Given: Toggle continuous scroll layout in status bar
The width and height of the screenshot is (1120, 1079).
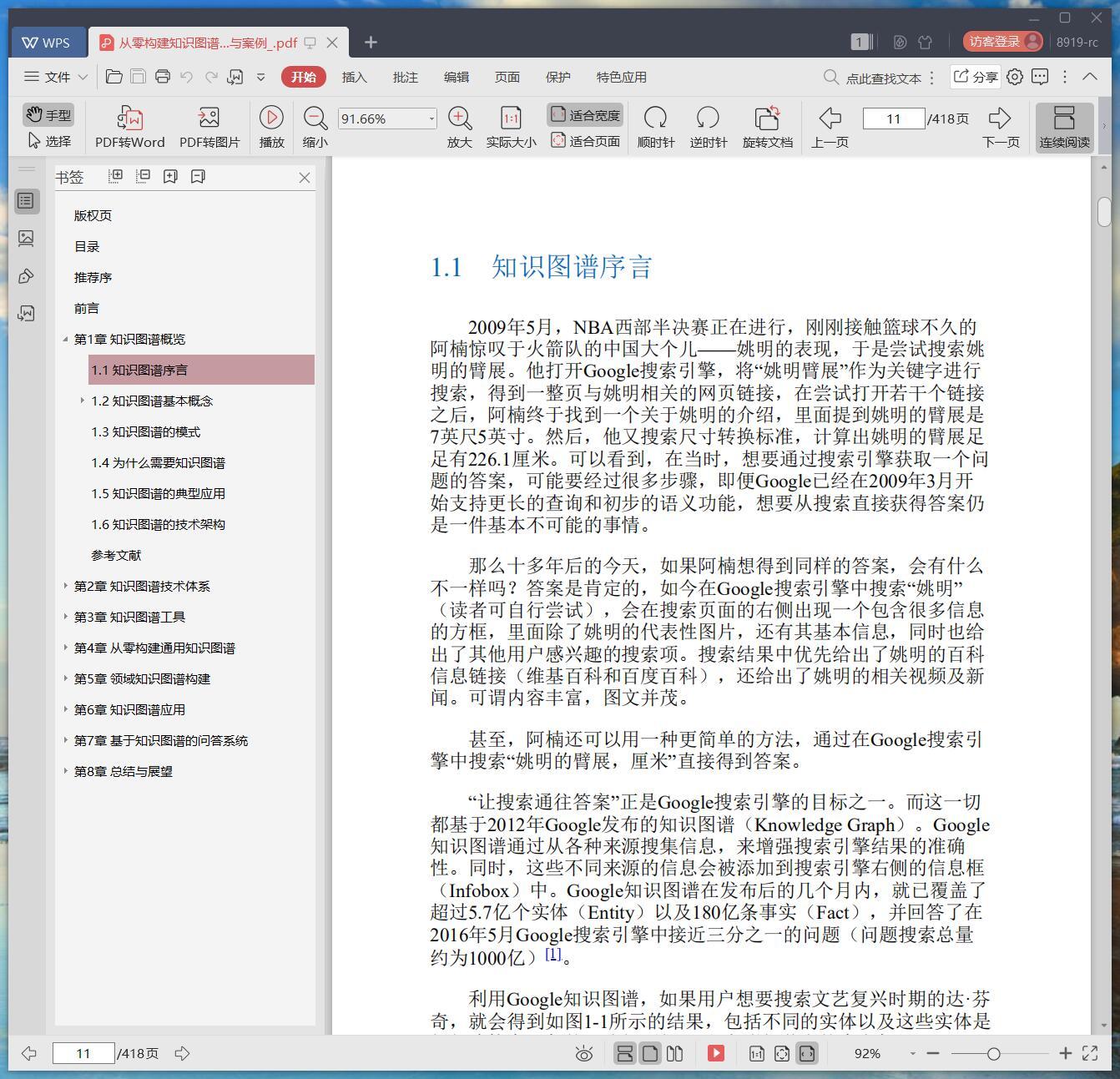Looking at the screenshot, I should tap(624, 1053).
